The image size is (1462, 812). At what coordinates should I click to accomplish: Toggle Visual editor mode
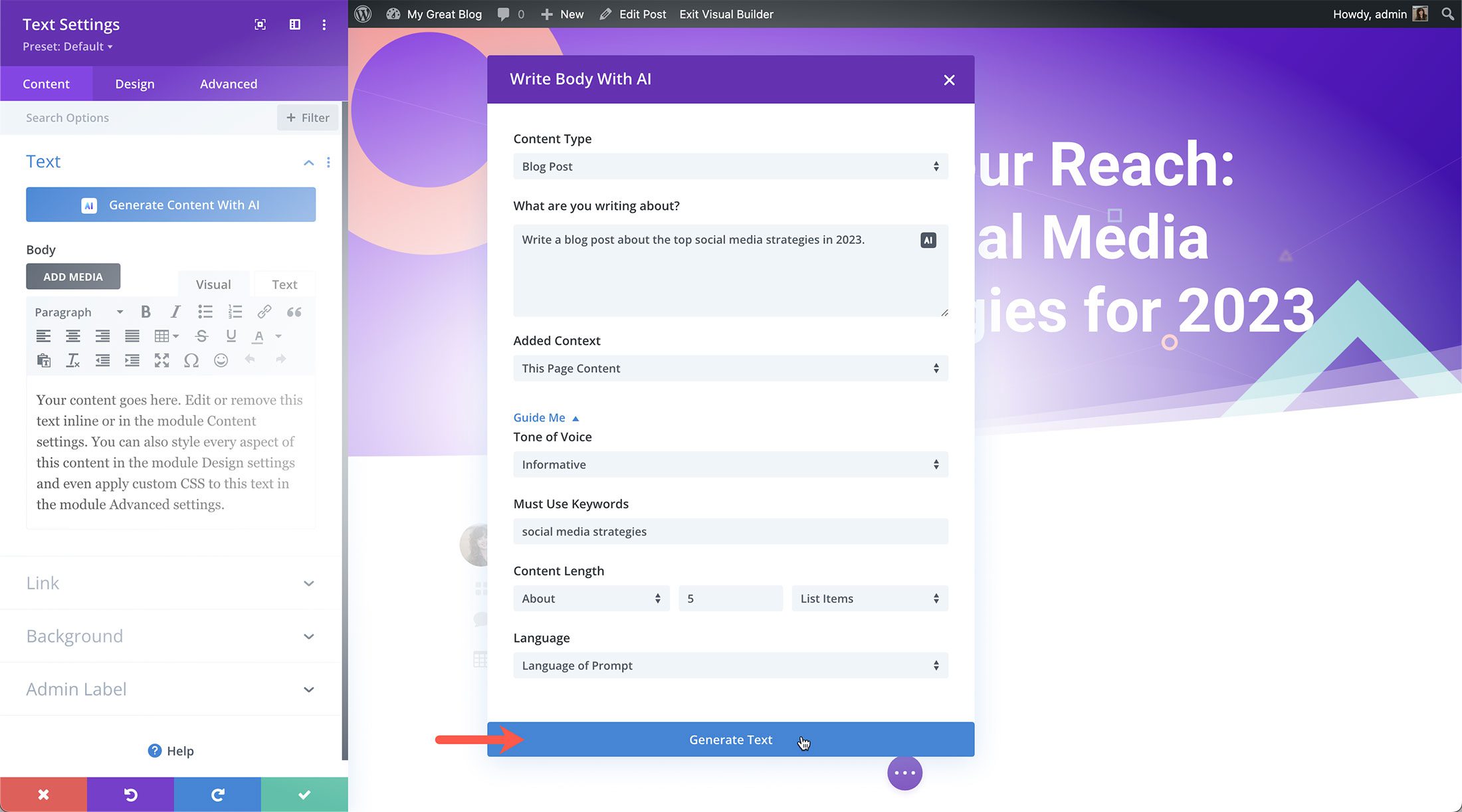213,284
